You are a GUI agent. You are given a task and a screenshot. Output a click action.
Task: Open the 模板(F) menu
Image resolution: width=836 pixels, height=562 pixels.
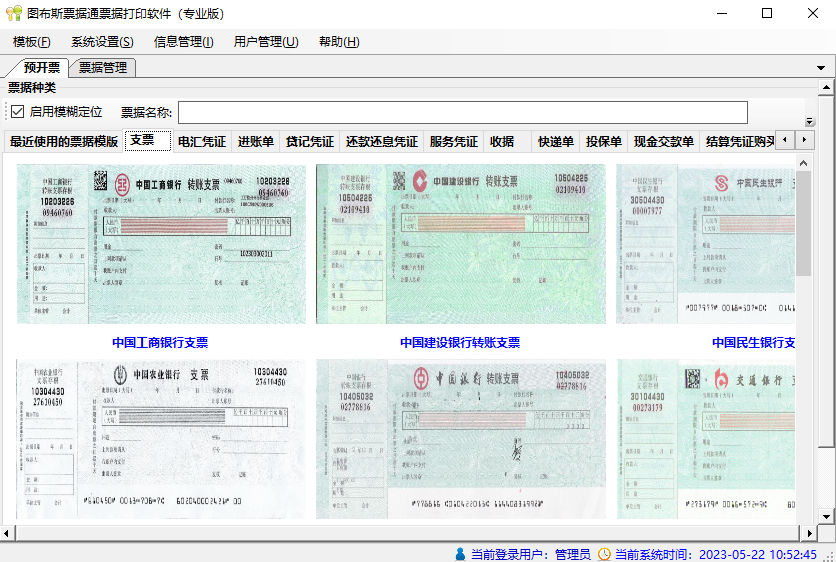click(x=31, y=42)
